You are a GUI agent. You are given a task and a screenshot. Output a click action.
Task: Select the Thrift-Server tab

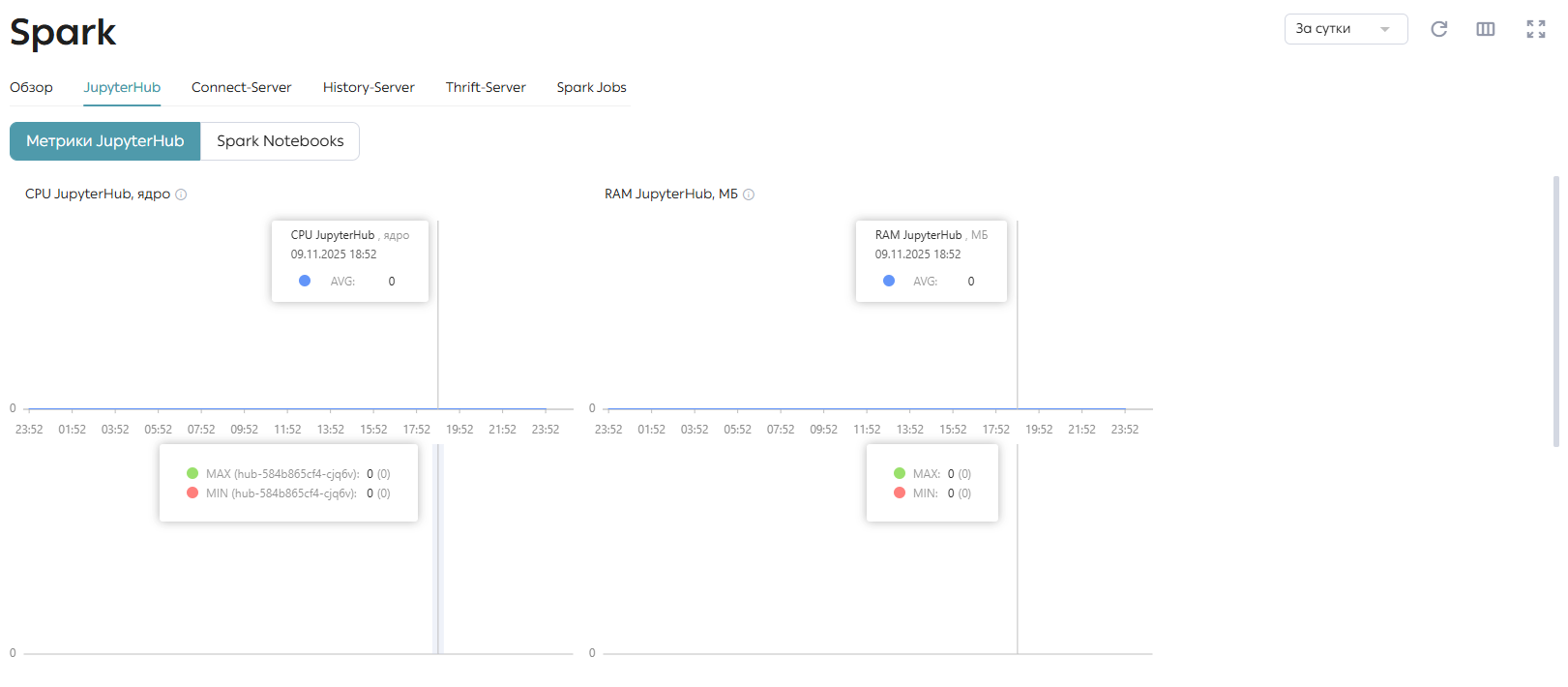point(486,87)
